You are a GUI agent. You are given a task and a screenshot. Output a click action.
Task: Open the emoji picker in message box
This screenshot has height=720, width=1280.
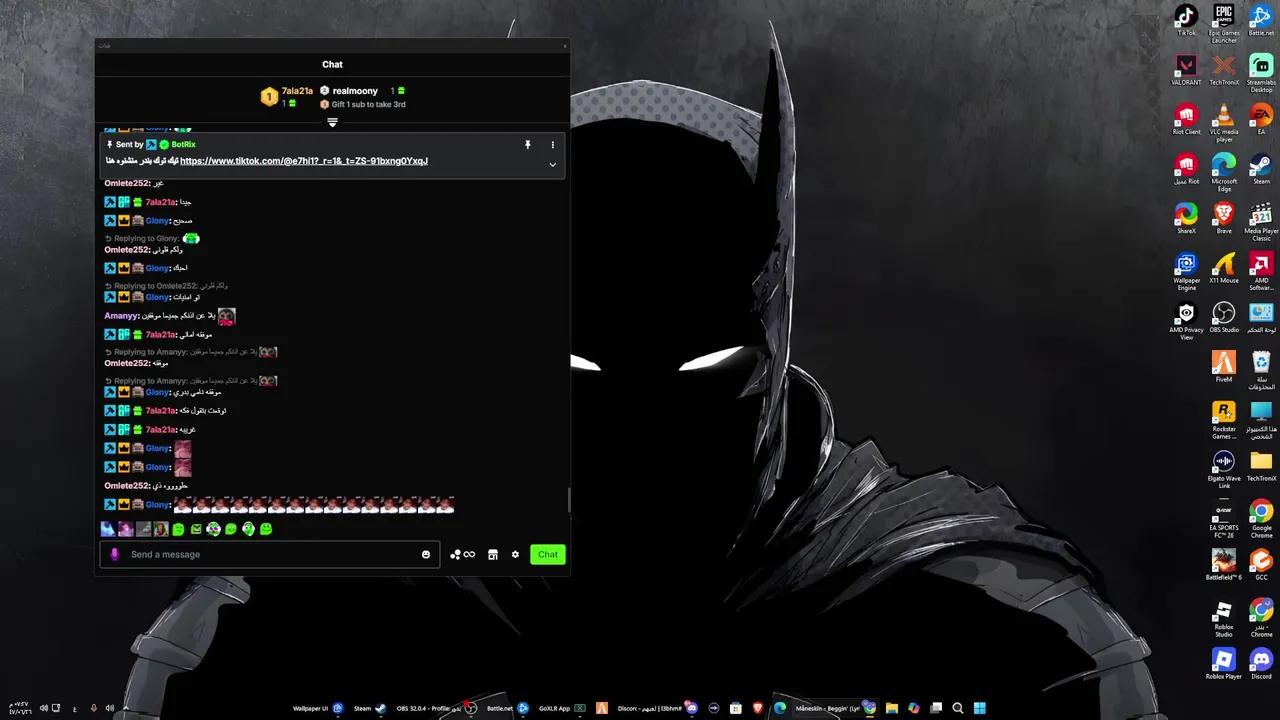click(426, 554)
